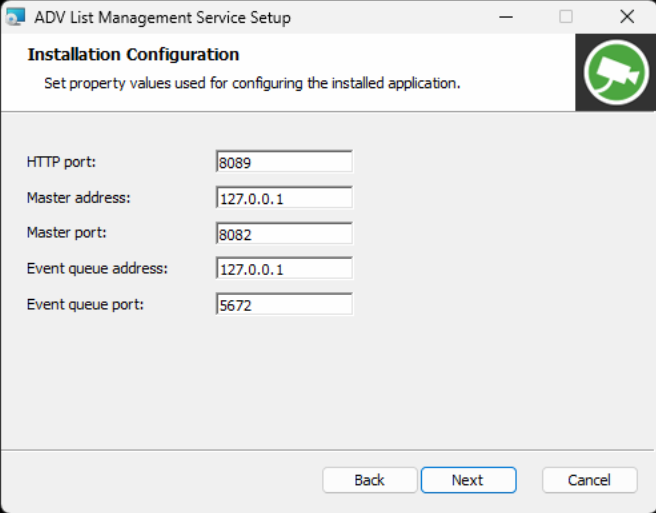Image resolution: width=656 pixels, height=513 pixels.
Task: Click the "Event queue address:" label
Action: tap(97, 269)
